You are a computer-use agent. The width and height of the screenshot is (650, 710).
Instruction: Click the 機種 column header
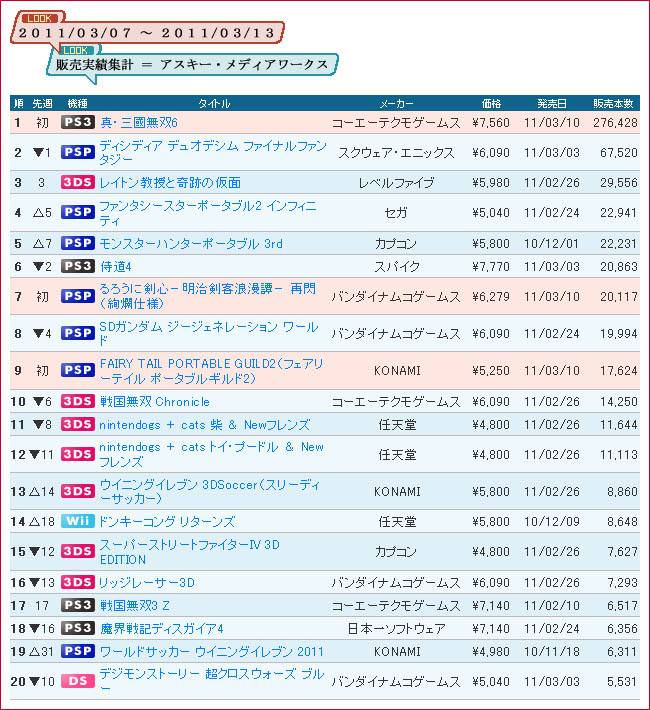pos(77,104)
